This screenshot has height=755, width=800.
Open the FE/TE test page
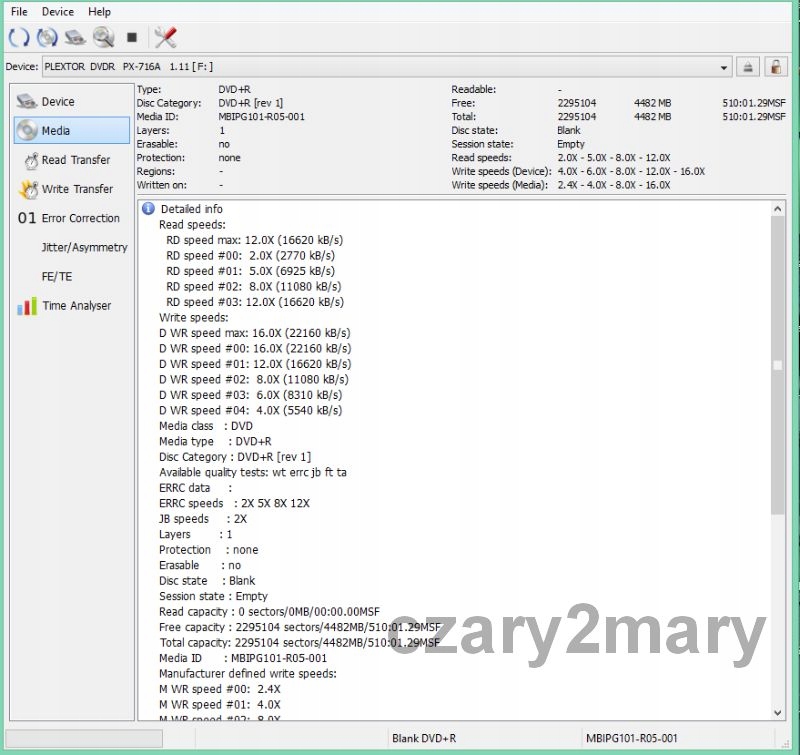point(57,276)
